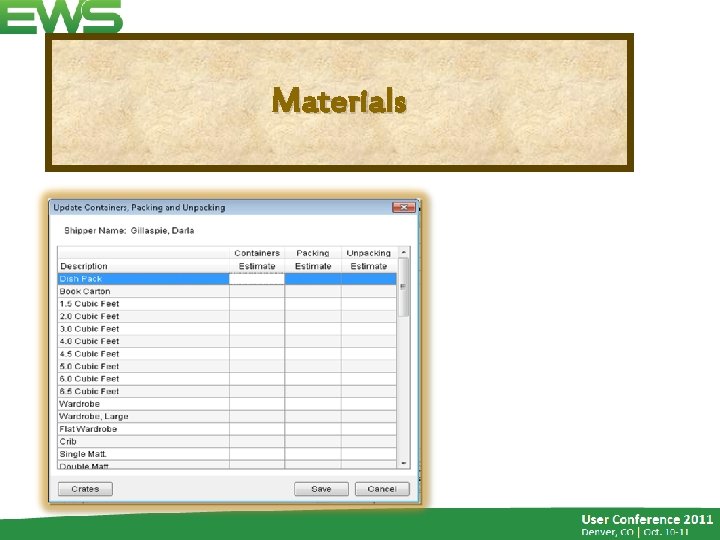The width and height of the screenshot is (720, 540).
Task: Select the 6.5 Cubic Feet row
Action: (227, 391)
